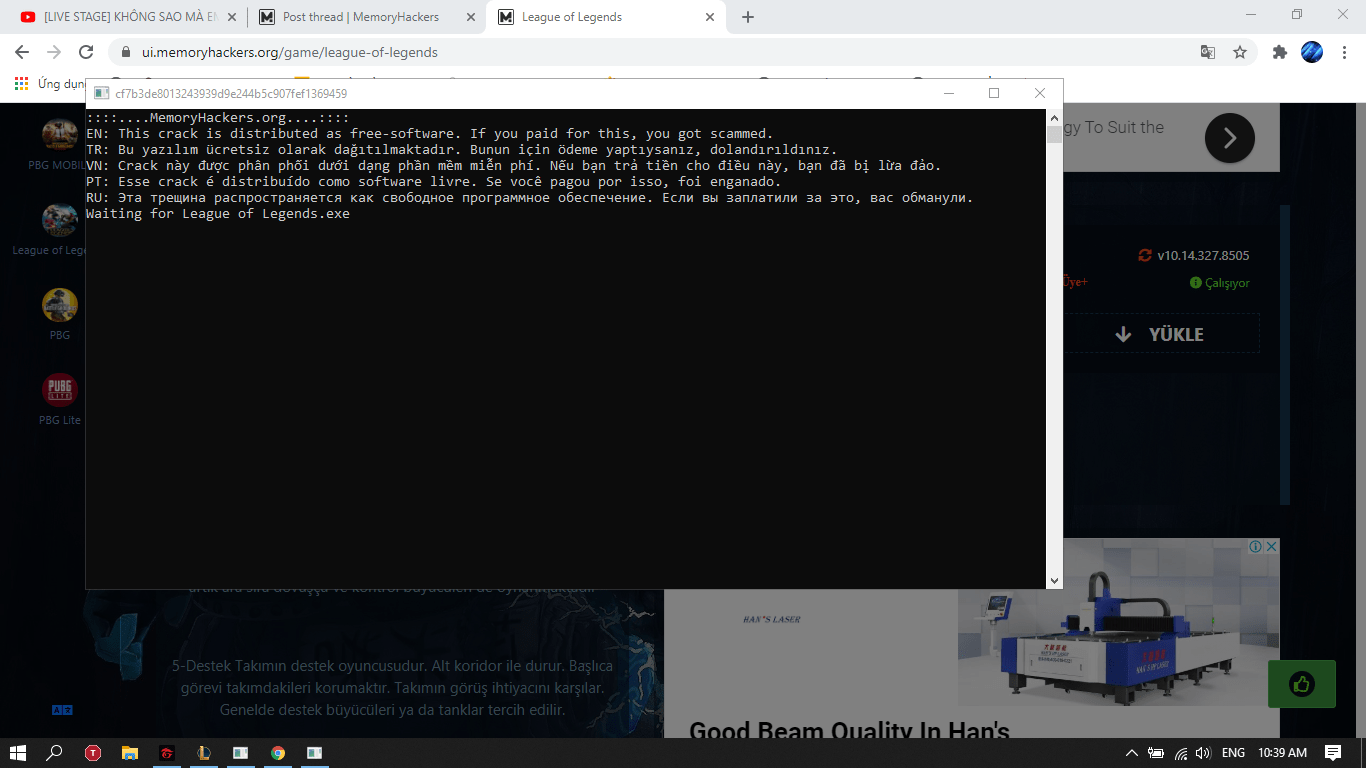Click the EN free-software warning line
The image size is (1366, 768).
430,133
